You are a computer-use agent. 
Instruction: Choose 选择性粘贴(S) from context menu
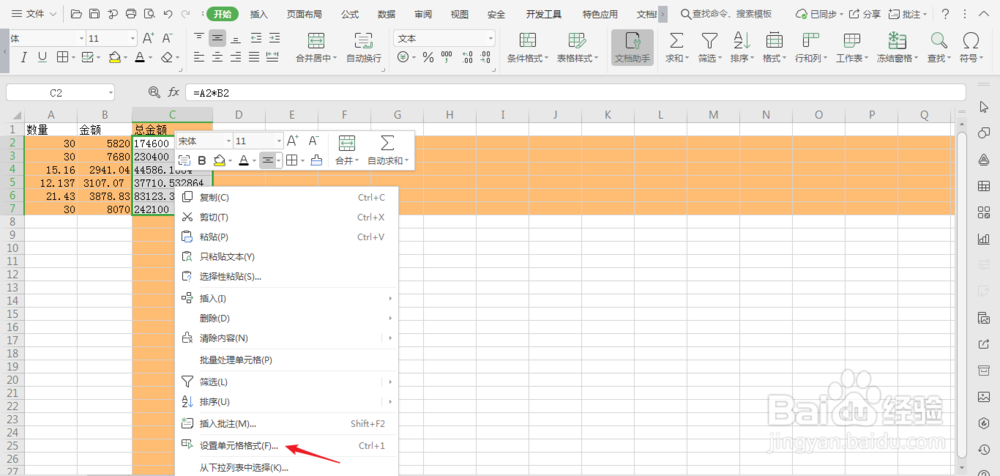[x=286, y=276]
